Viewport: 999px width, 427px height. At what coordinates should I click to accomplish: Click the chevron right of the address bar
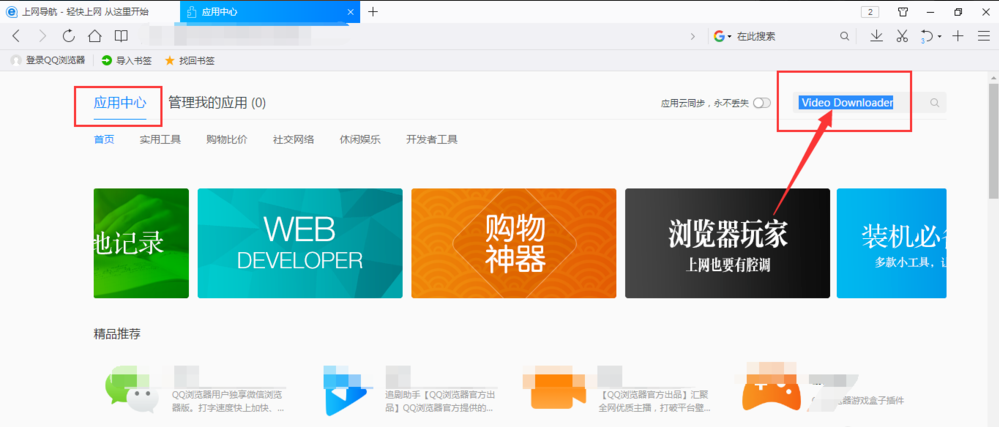693,36
